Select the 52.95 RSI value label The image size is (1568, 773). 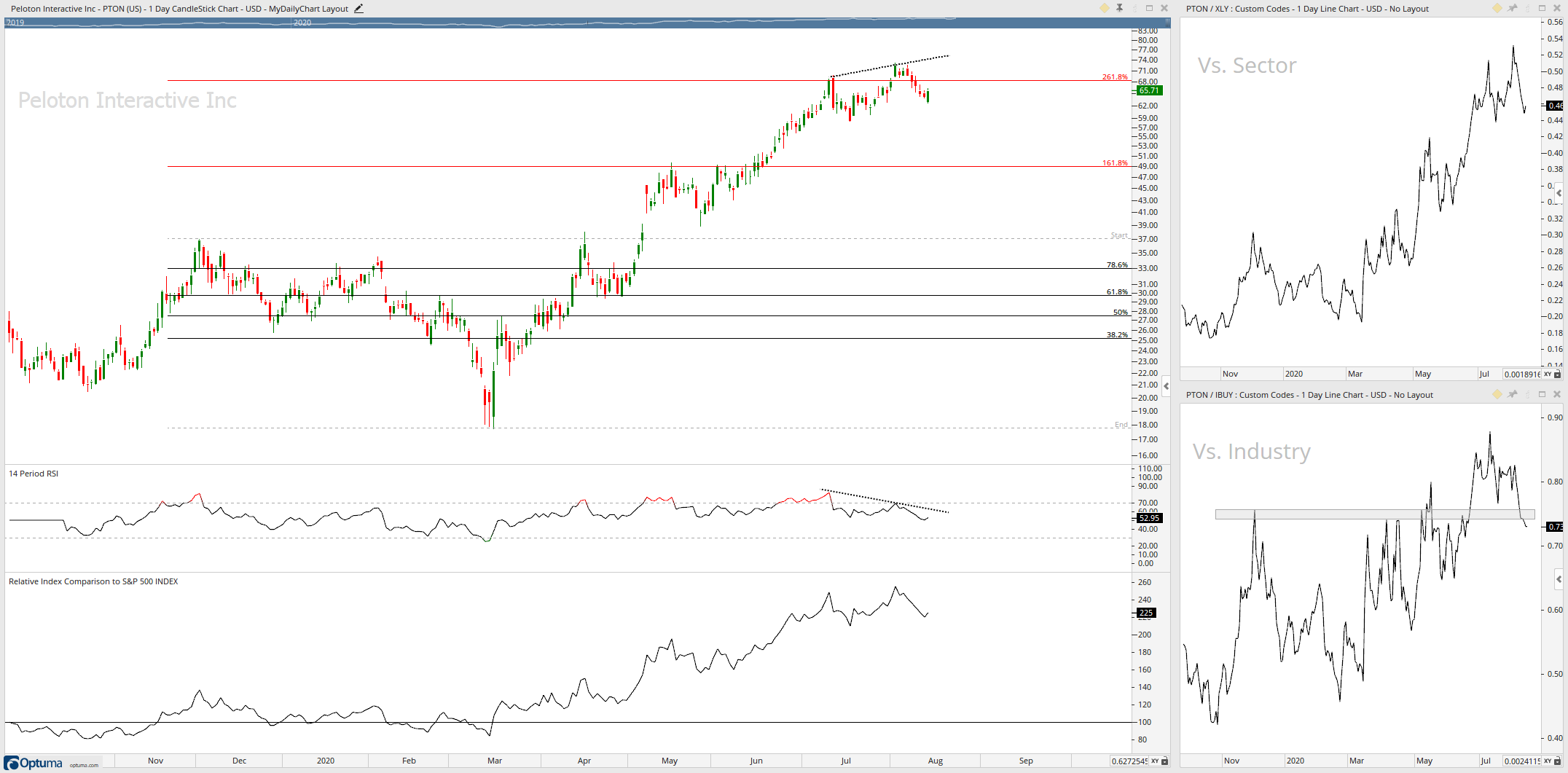click(x=1149, y=518)
